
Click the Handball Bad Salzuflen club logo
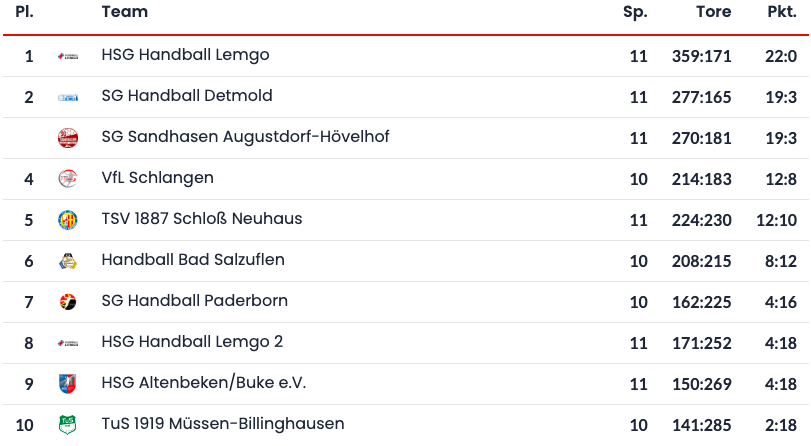(x=68, y=261)
